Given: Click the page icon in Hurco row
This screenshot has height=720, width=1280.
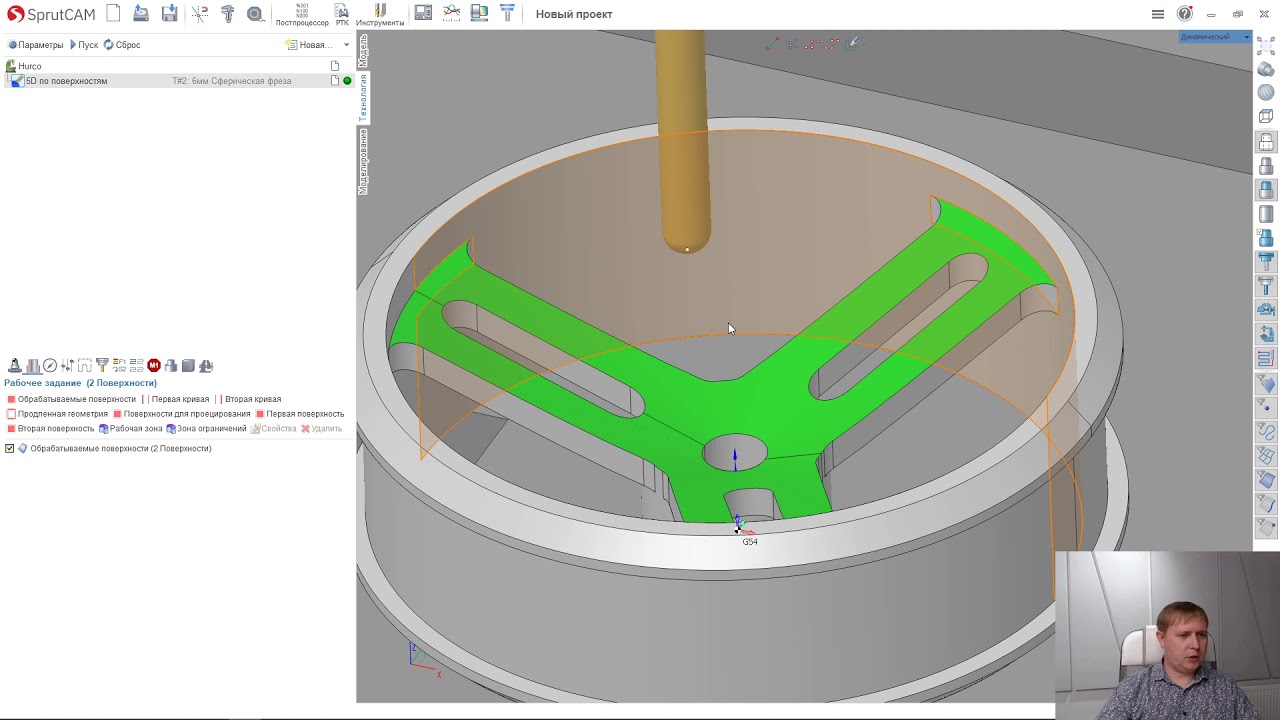Looking at the screenshot, I should (x=335, y=66).
